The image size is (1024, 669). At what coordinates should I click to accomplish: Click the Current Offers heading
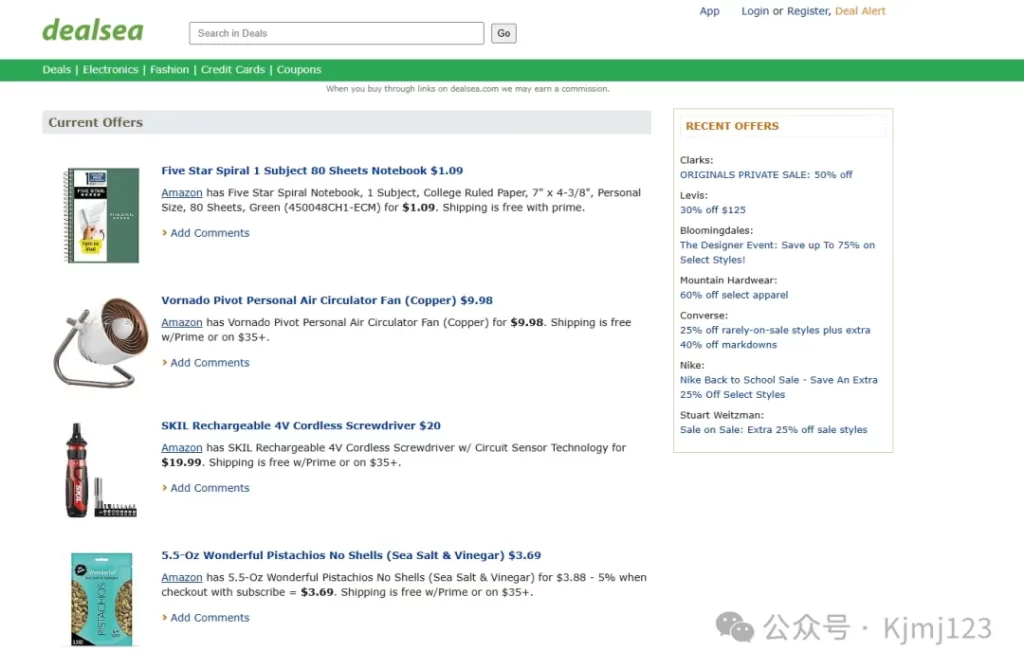[95, 123]
